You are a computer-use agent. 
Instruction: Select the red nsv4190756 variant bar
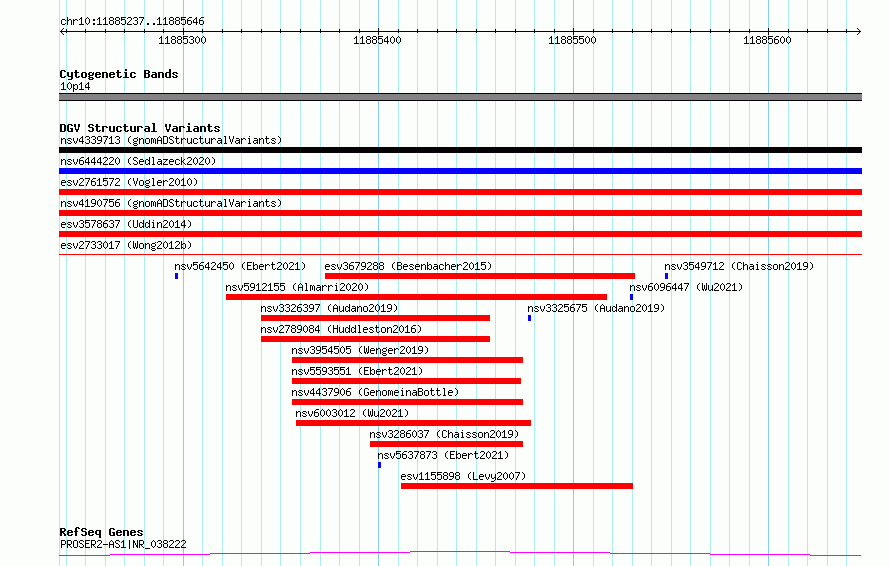click(x=460, y=213)
